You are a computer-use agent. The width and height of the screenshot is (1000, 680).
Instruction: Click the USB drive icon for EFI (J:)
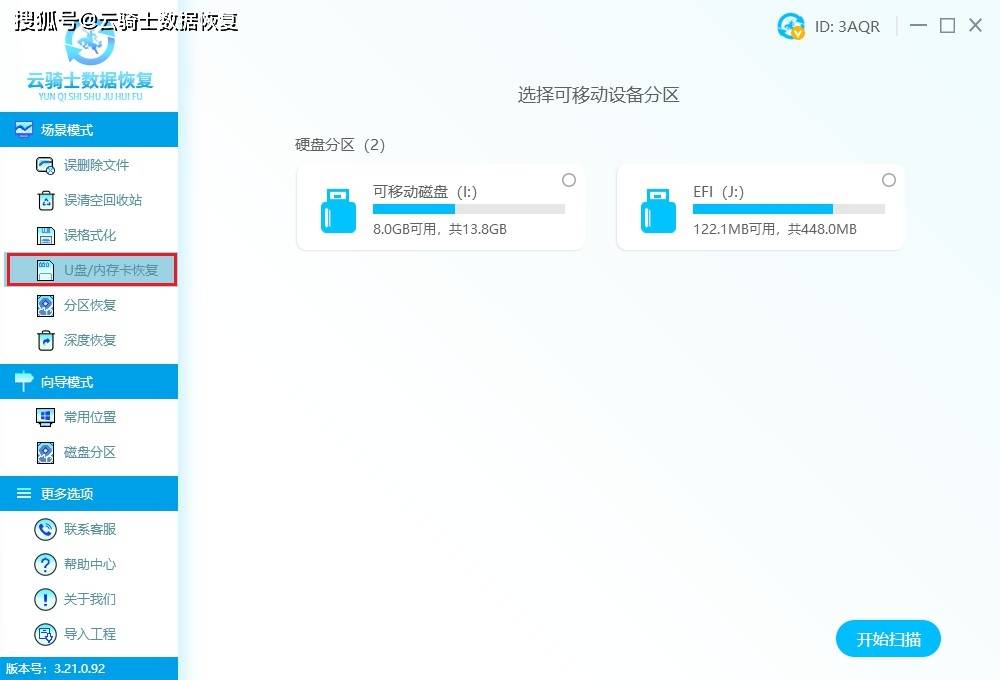point(658,211)
